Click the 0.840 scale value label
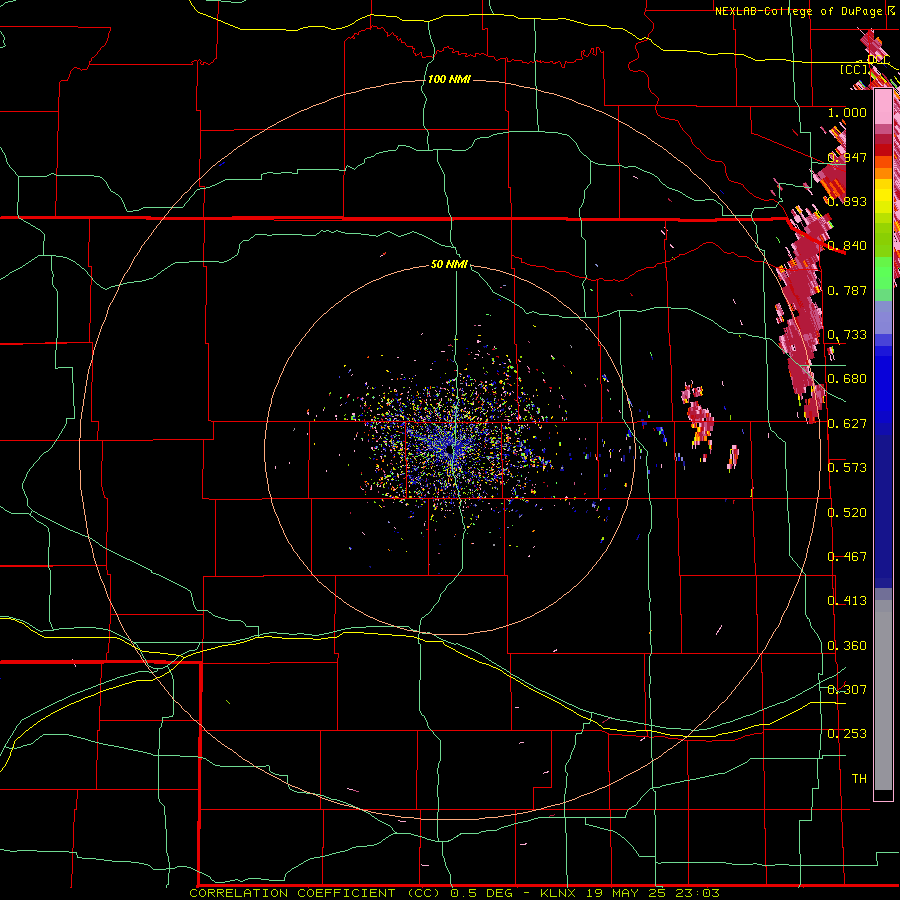The height and width of the screenshot is (900, 900). (x=847, y=246)
